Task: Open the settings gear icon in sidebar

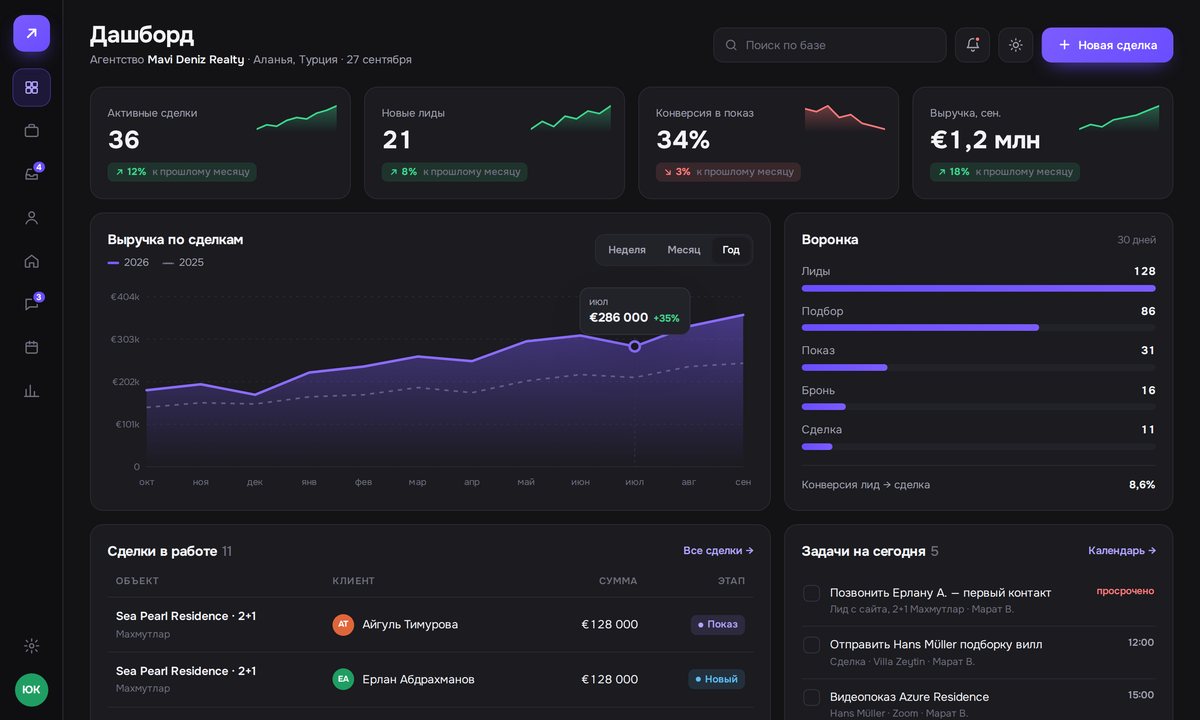Action: (x=31, y=646)
